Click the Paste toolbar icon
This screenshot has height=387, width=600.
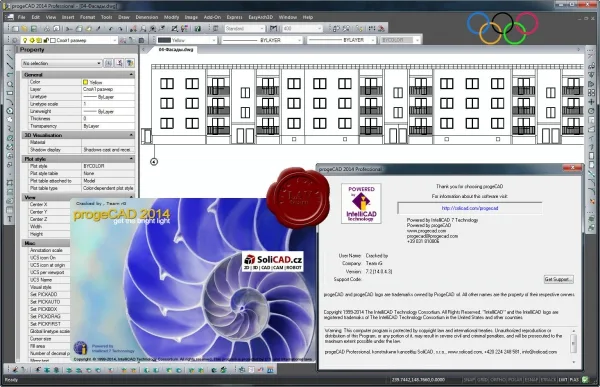pyautogui.click(x=88, y=29)
